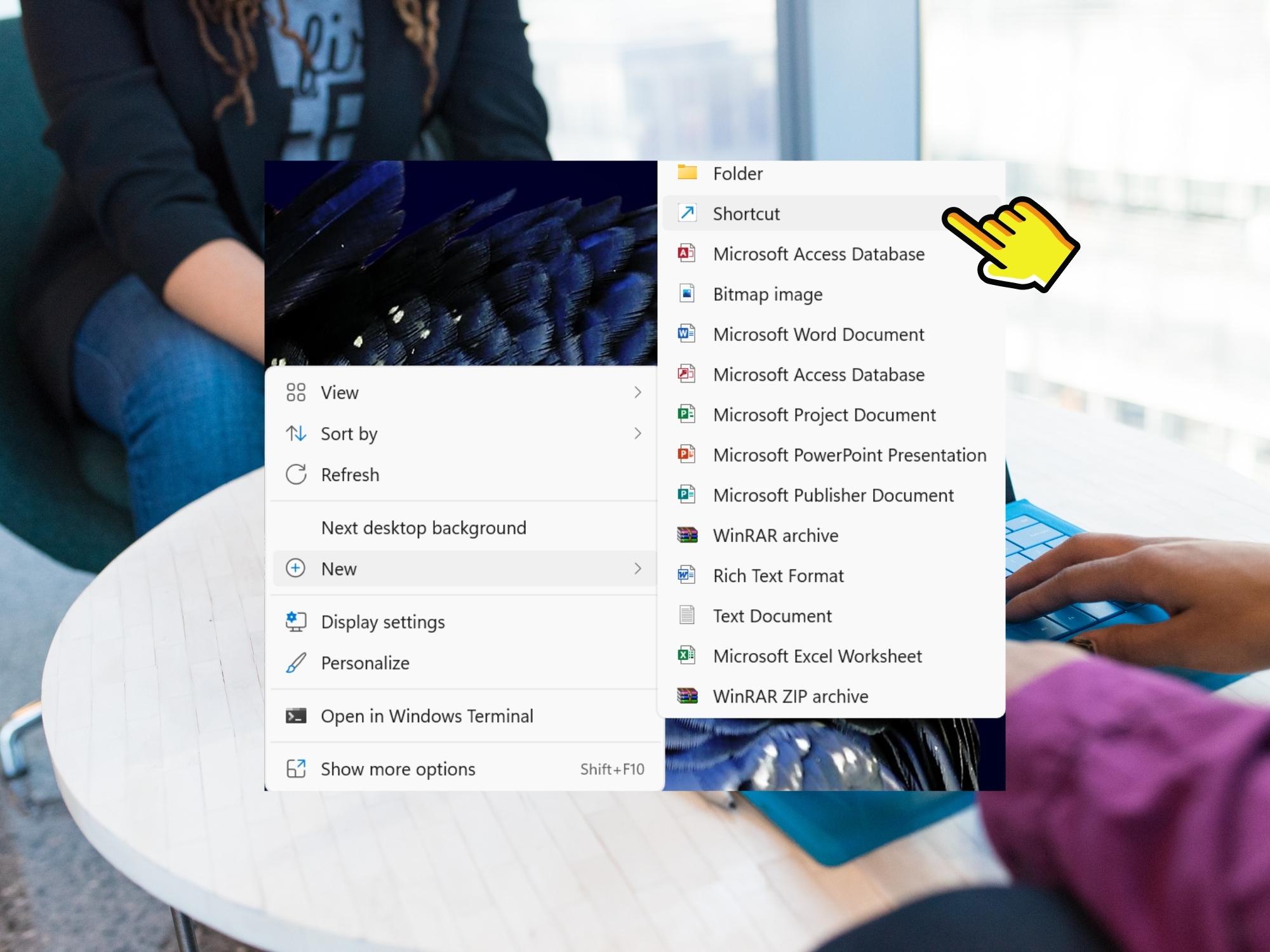Click Refresh on the desktop context menu
This screenshot has width=1270, height=952.
pyautogui.click(x=350, y=474)
